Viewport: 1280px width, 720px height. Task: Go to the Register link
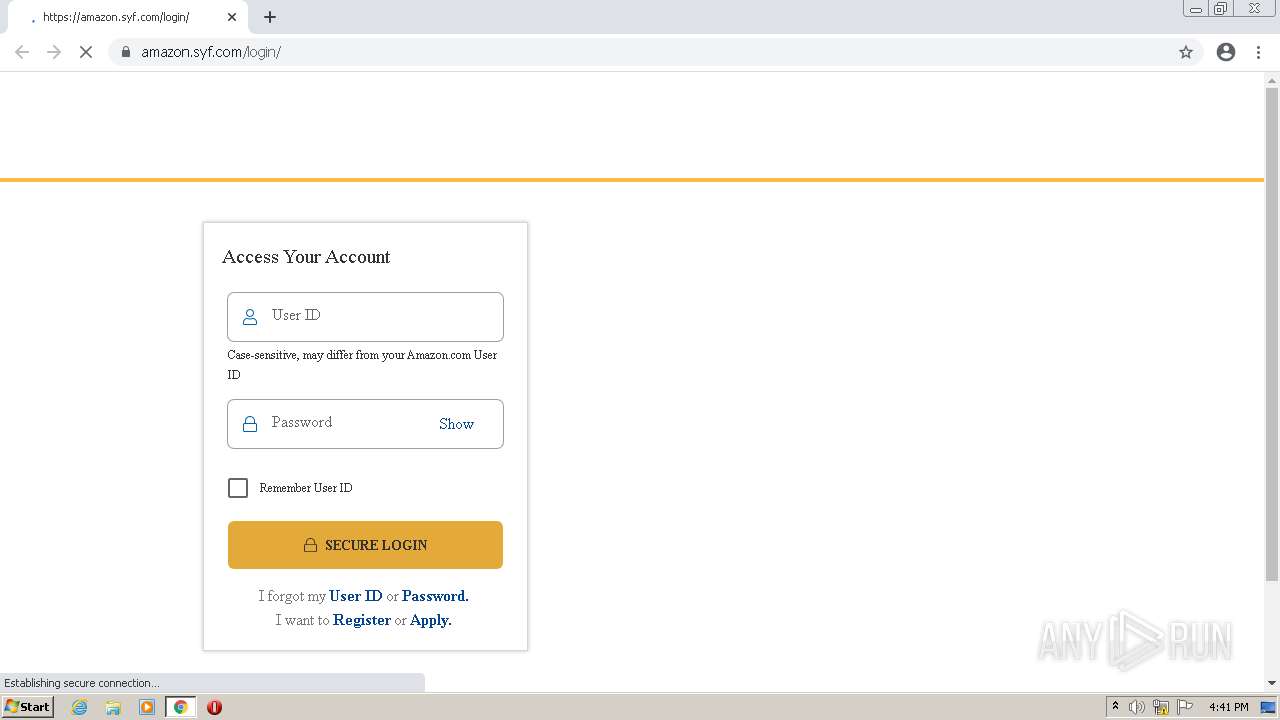362,620
